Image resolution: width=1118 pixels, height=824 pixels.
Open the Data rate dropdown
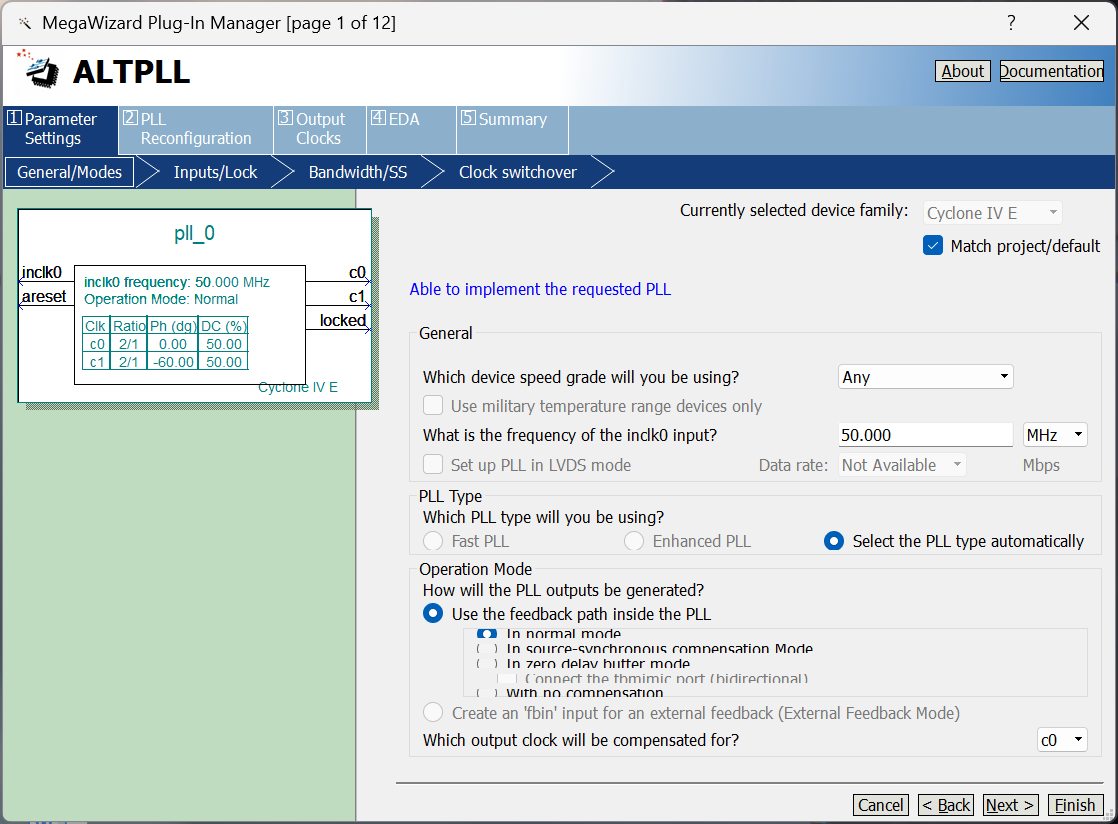point(902,465)
